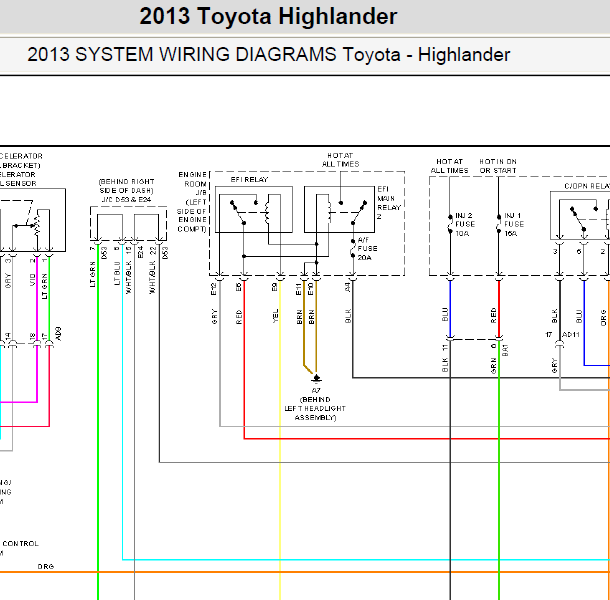Click the "2013 Toyota Highlander" title heading
The image size is (610, 600).
pos(268,17)
